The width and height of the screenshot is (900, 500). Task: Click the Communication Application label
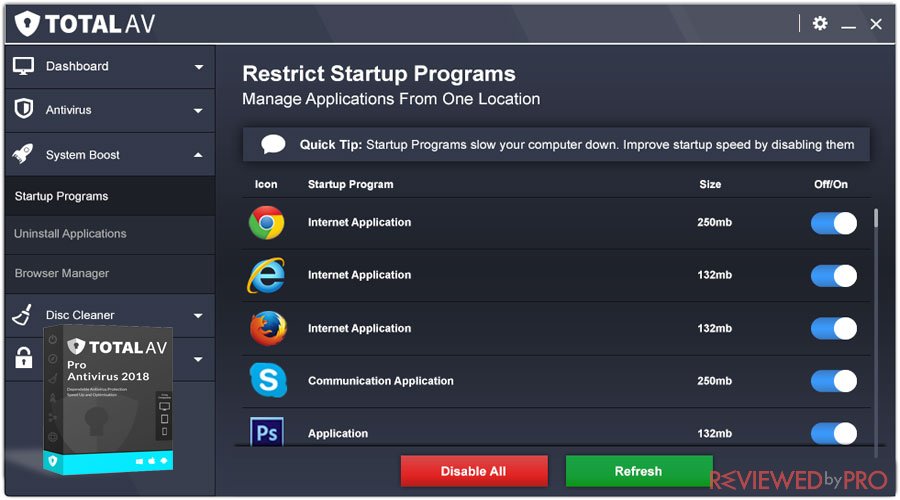pyautogui.click(x=381, y=381)
